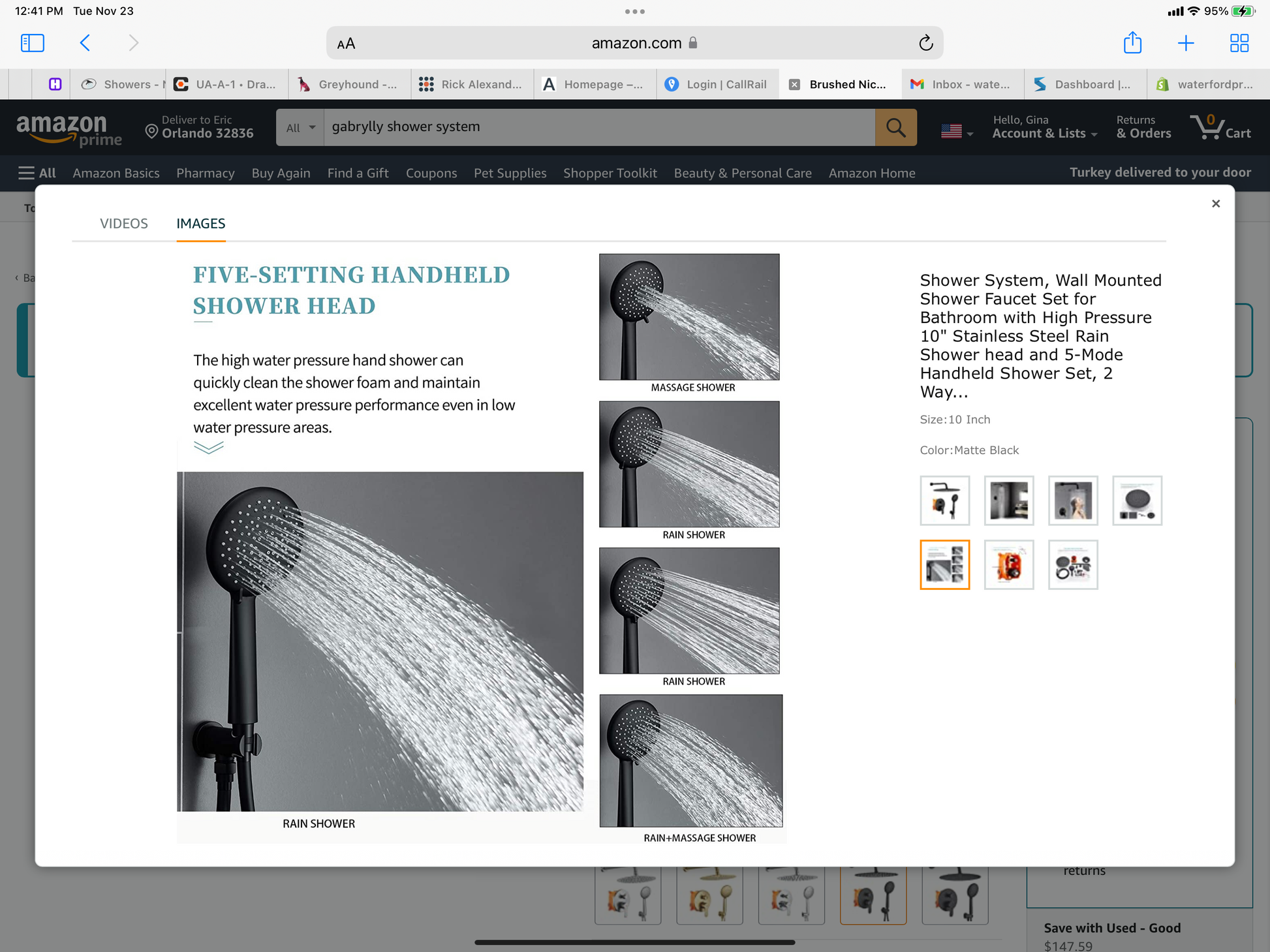This screenshot has height=952, width=1270.
Task: Go back with the browser back arrow
Action: click(x=85, y=43)
